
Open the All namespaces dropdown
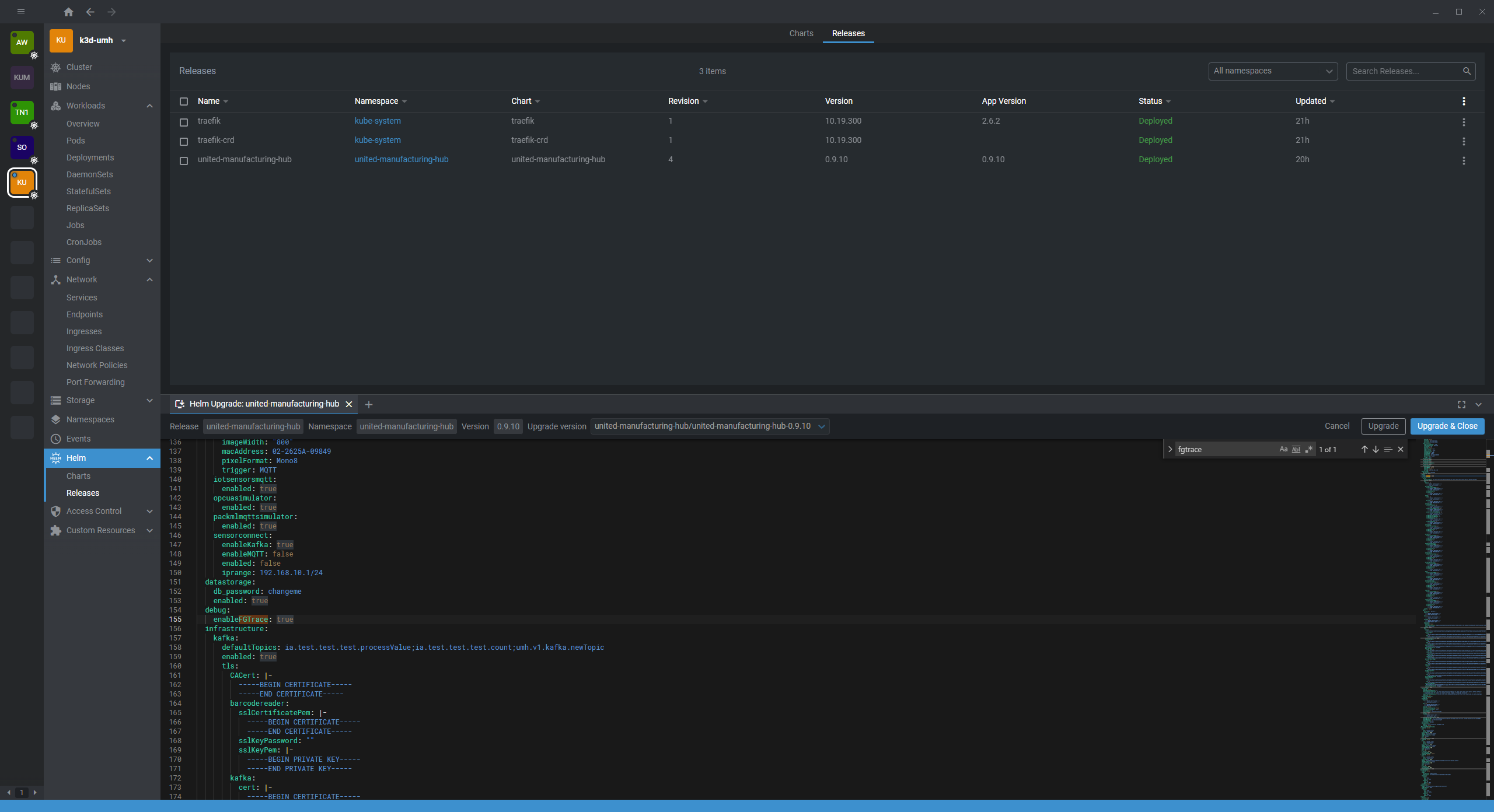[x=1272, y=71]
